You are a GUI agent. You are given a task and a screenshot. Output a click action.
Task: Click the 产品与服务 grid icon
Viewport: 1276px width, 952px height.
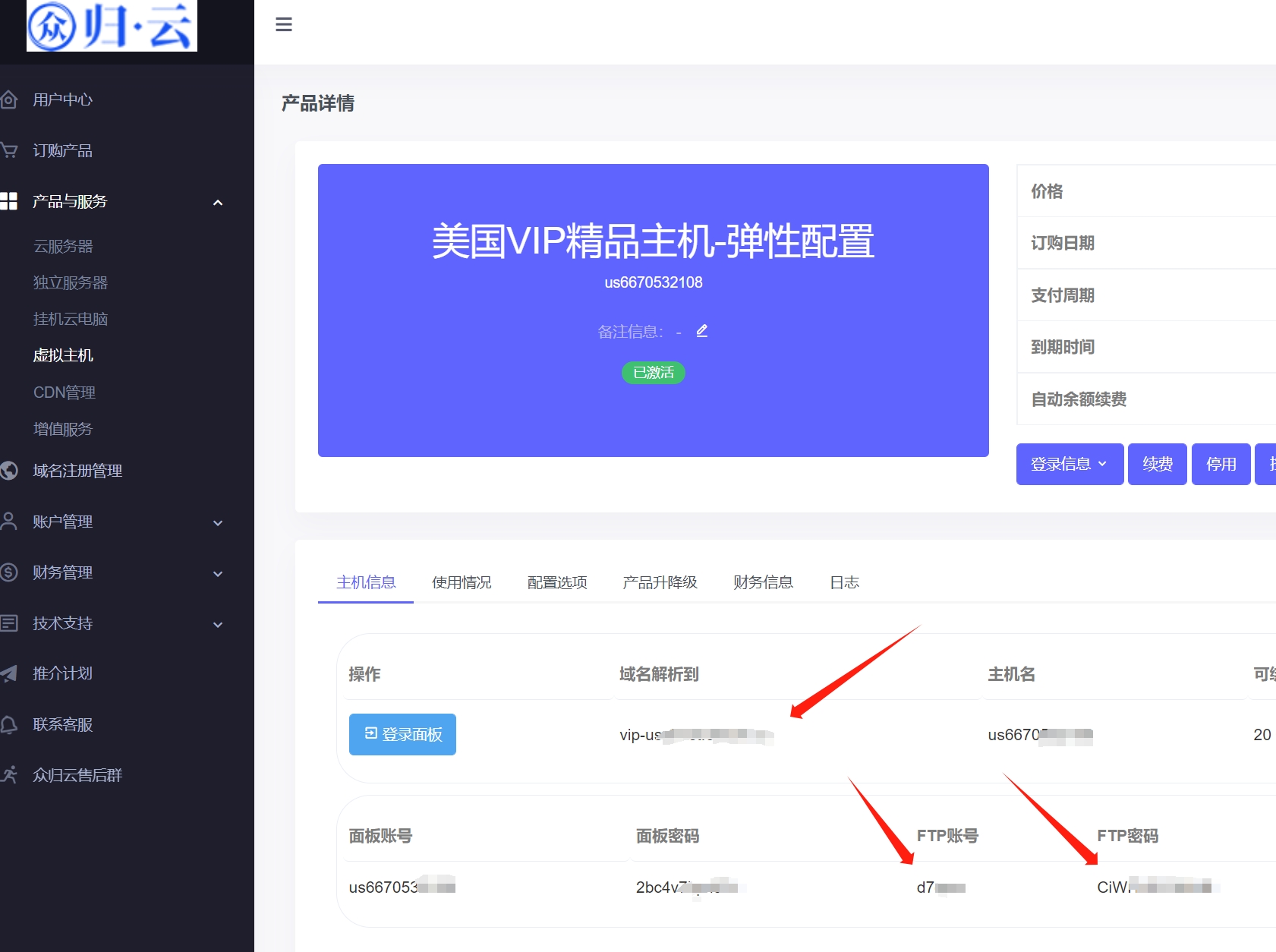click(x=9, y=201)
